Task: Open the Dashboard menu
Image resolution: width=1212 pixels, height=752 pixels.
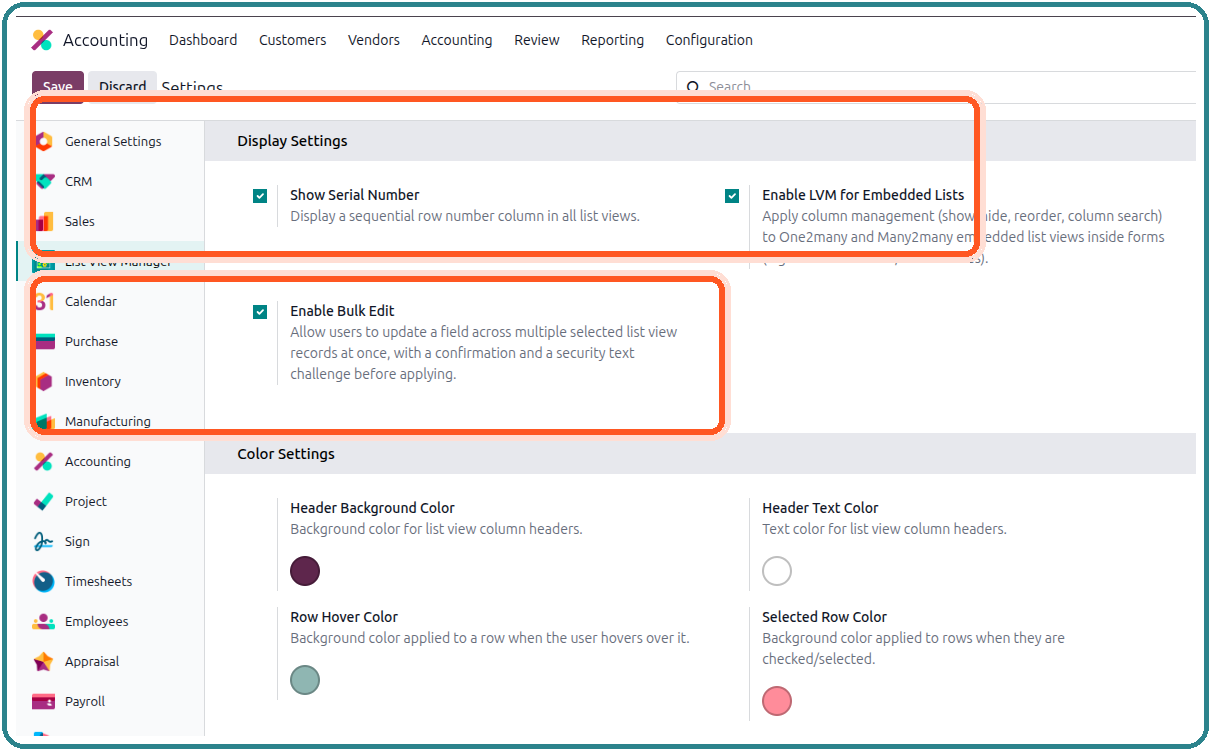Action: (203, 40)
